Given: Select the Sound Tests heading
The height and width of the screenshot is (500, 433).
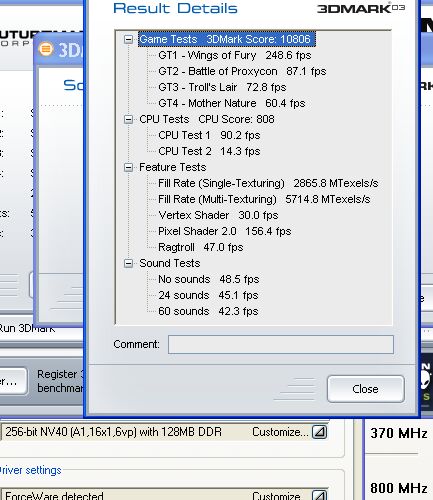Looking at the screenshot, I should click(x=170, y=263).
